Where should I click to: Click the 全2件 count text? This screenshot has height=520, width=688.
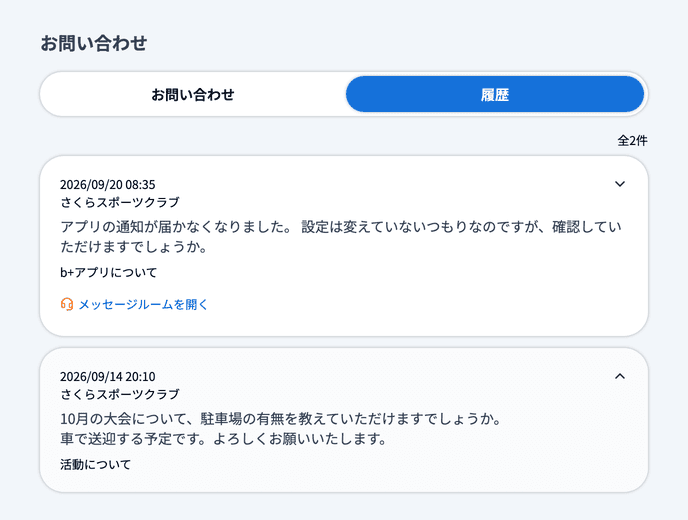632,140
